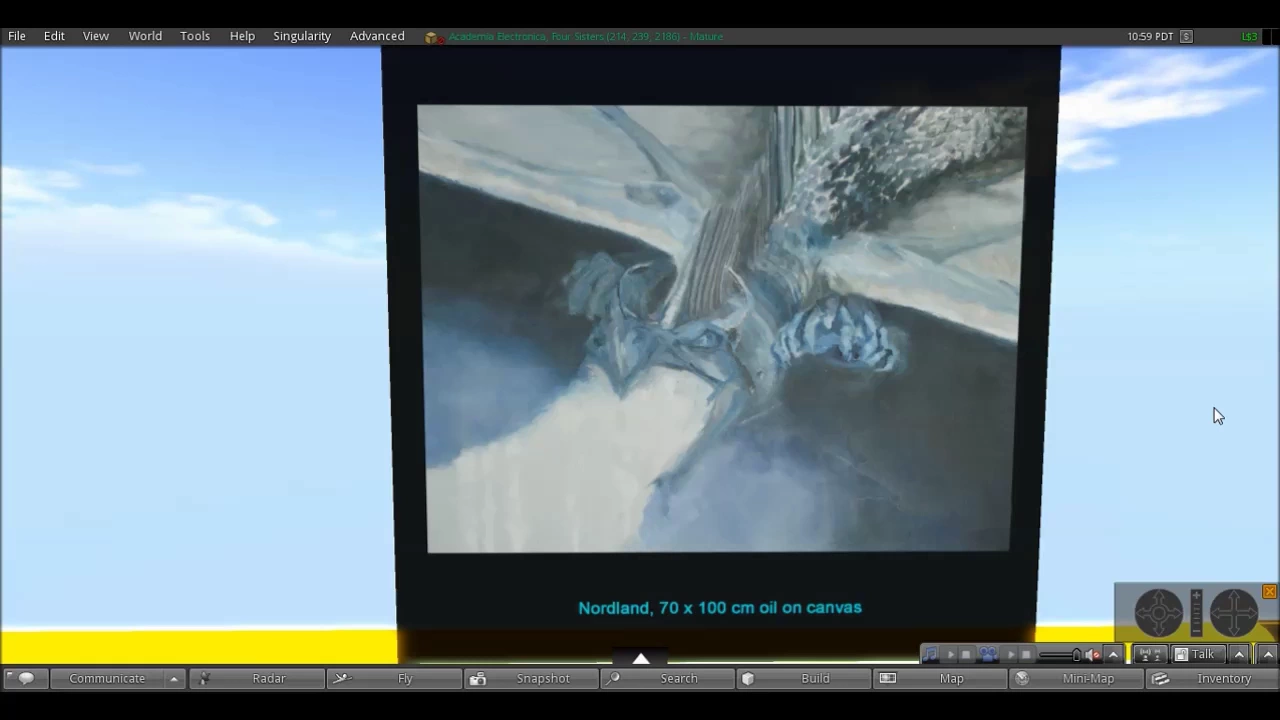Open the Search panel
This screenshot has width=1280, height=720.
[x=670, y=678]
